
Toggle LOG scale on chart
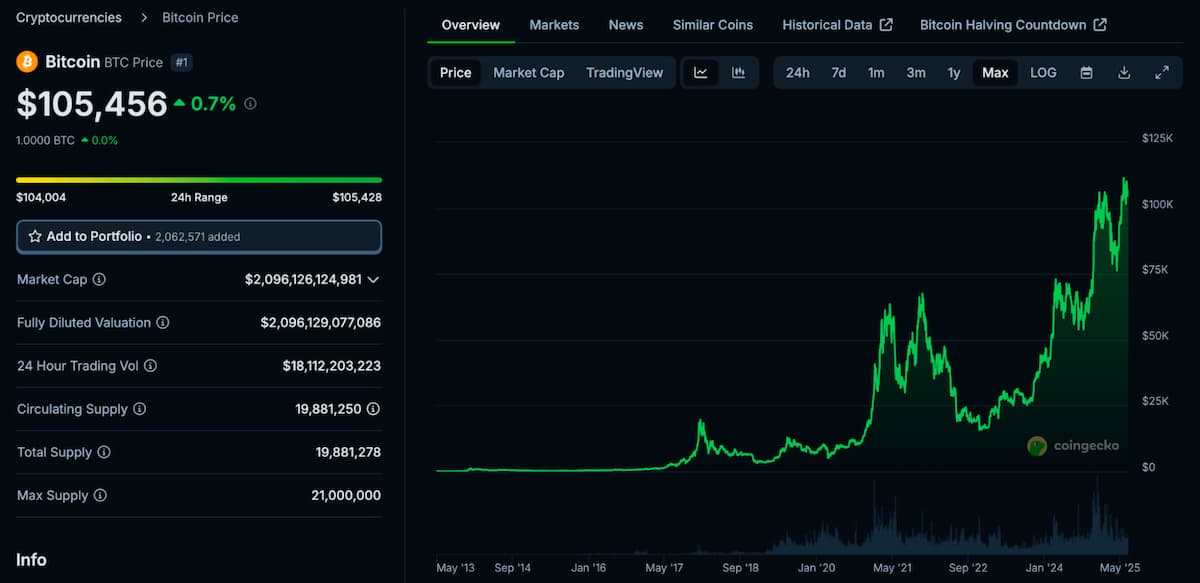1043,73
